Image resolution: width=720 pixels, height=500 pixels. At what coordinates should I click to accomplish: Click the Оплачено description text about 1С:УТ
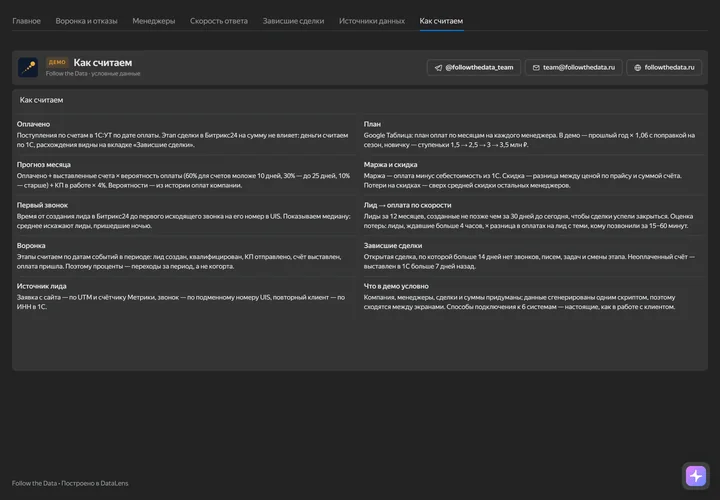click(182, 140)
